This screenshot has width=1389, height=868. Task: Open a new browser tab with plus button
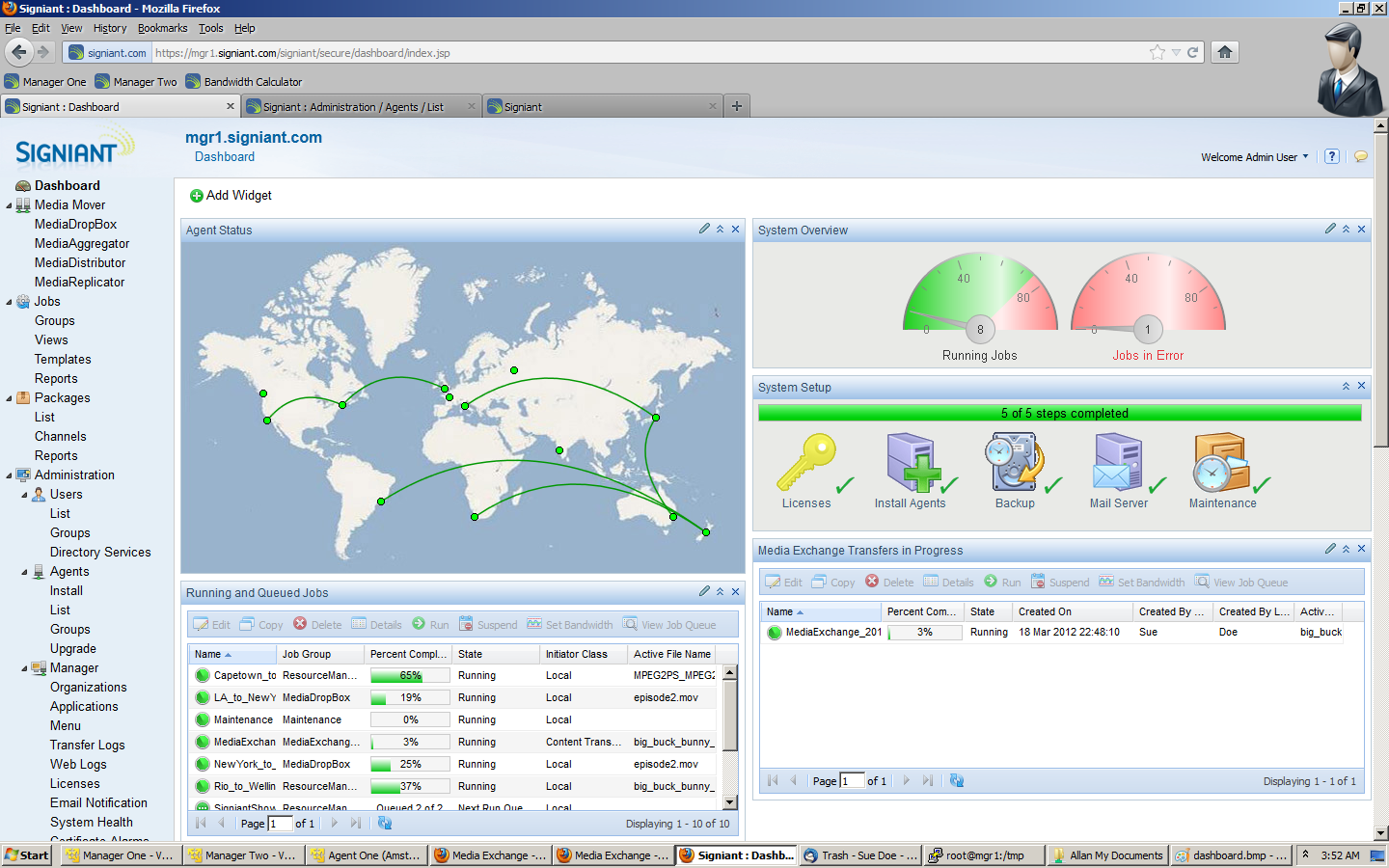coord(737,106)
